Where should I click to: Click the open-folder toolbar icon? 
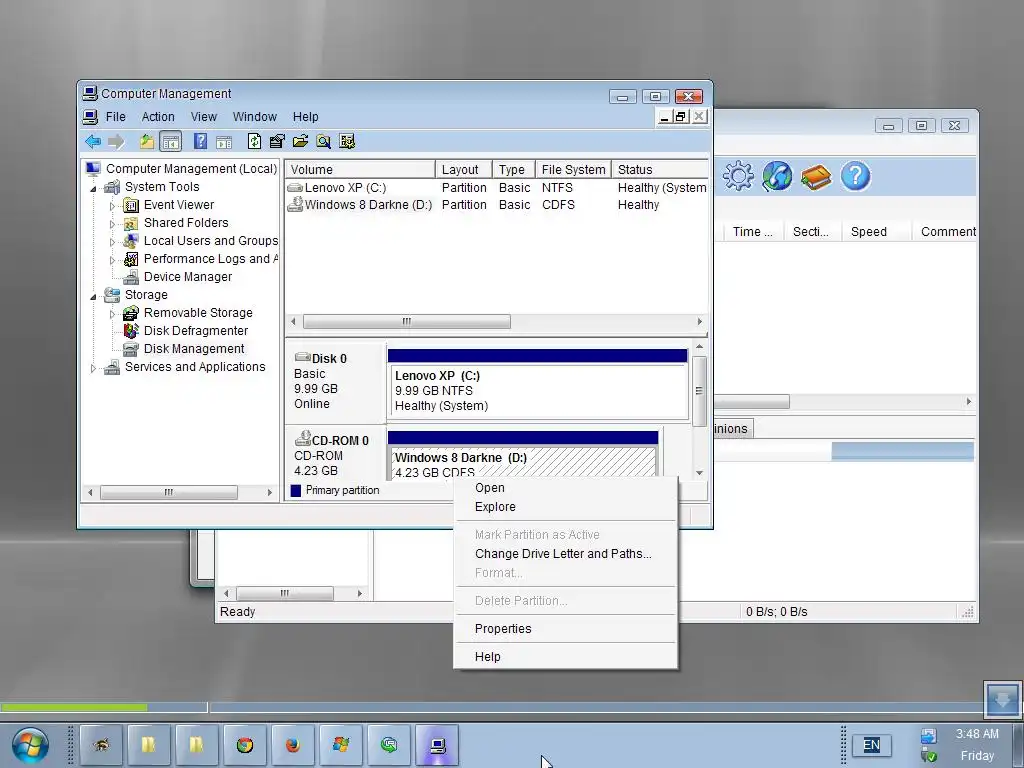(300, 141)
